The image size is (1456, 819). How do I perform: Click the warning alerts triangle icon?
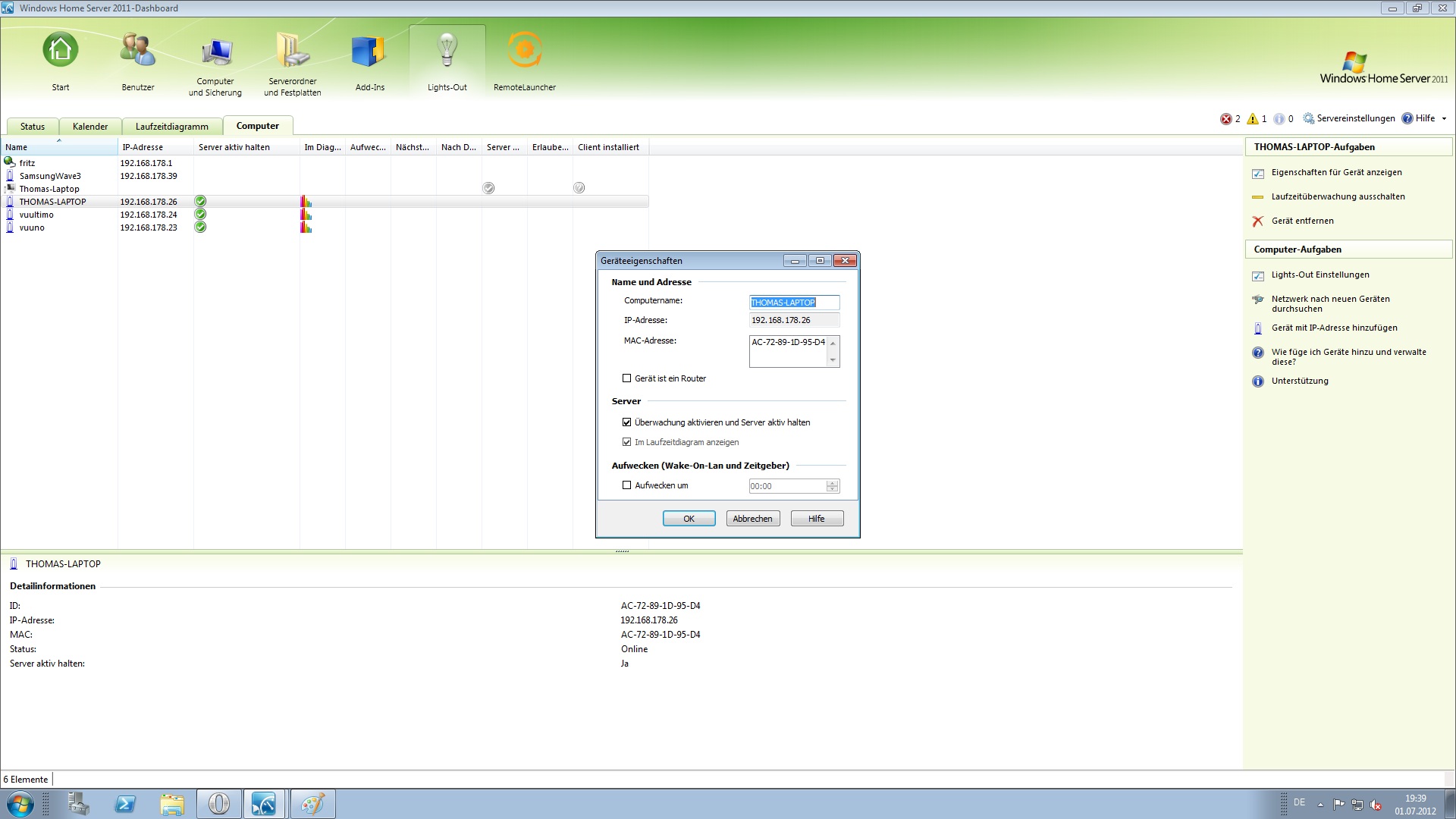(1253, 119)
